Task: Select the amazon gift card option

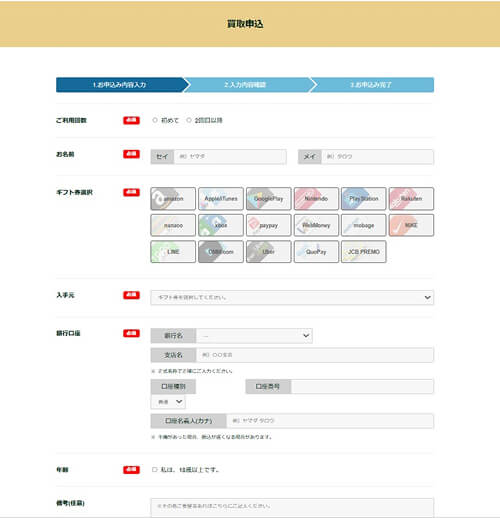Action: point(173,199)
